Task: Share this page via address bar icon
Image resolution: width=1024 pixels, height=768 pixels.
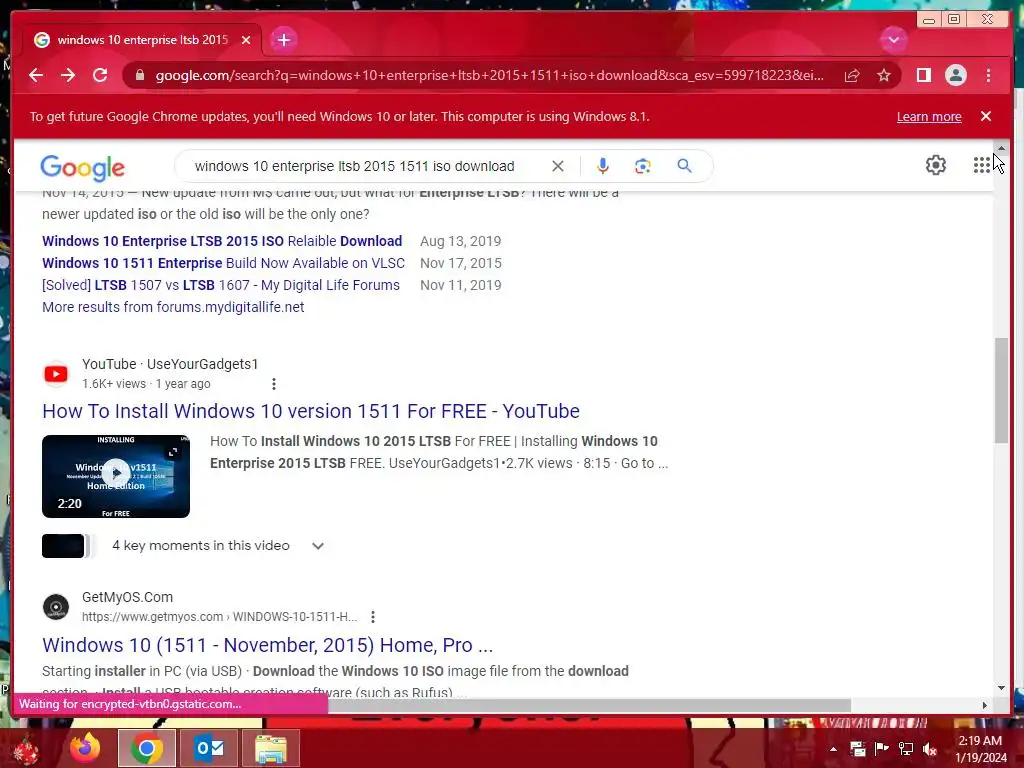Action: coord(852,76)
